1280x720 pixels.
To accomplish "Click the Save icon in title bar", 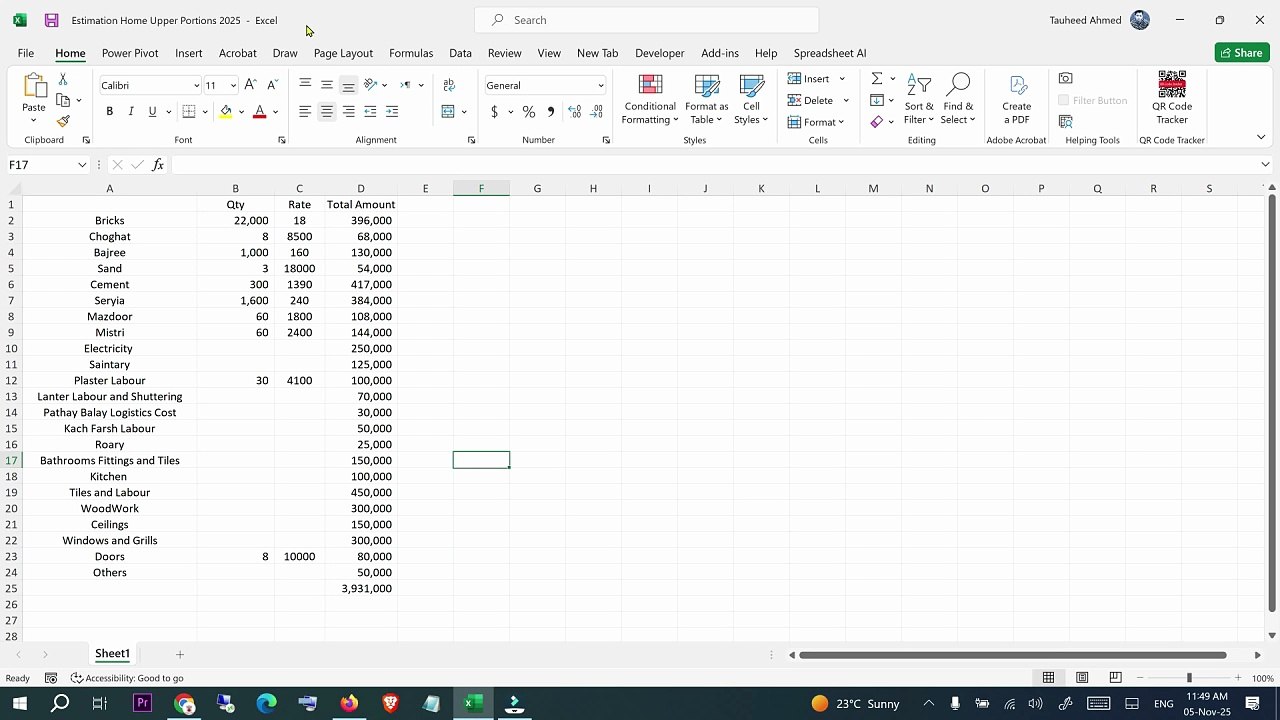I will pos(52,20).
